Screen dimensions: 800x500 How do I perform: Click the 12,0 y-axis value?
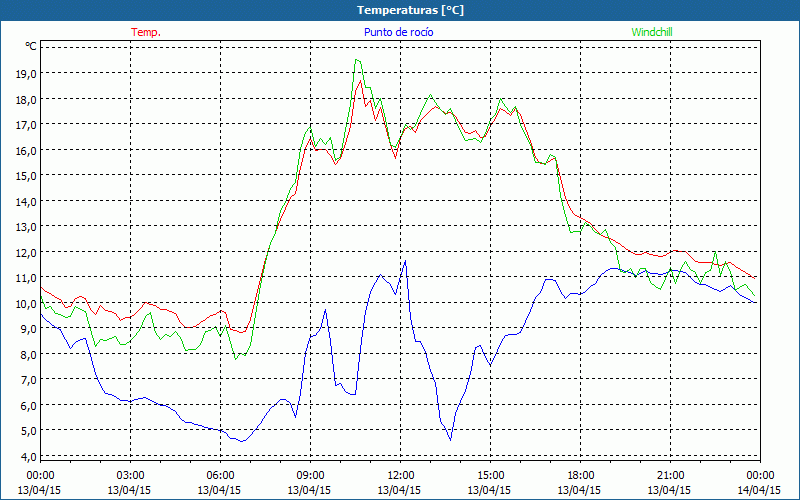(27, 252)
